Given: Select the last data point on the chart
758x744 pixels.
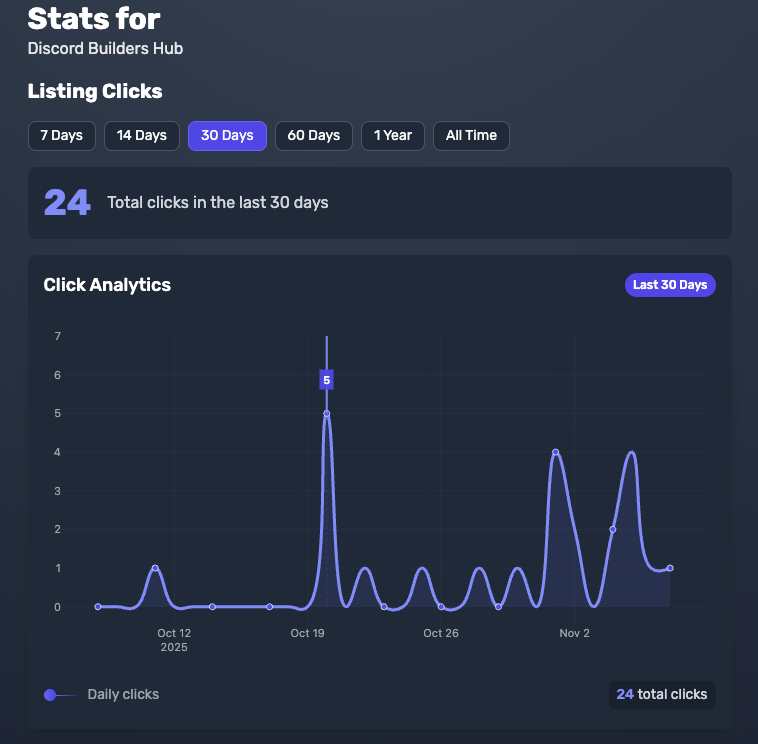Looking at the screenshot, I should (669, 568).
